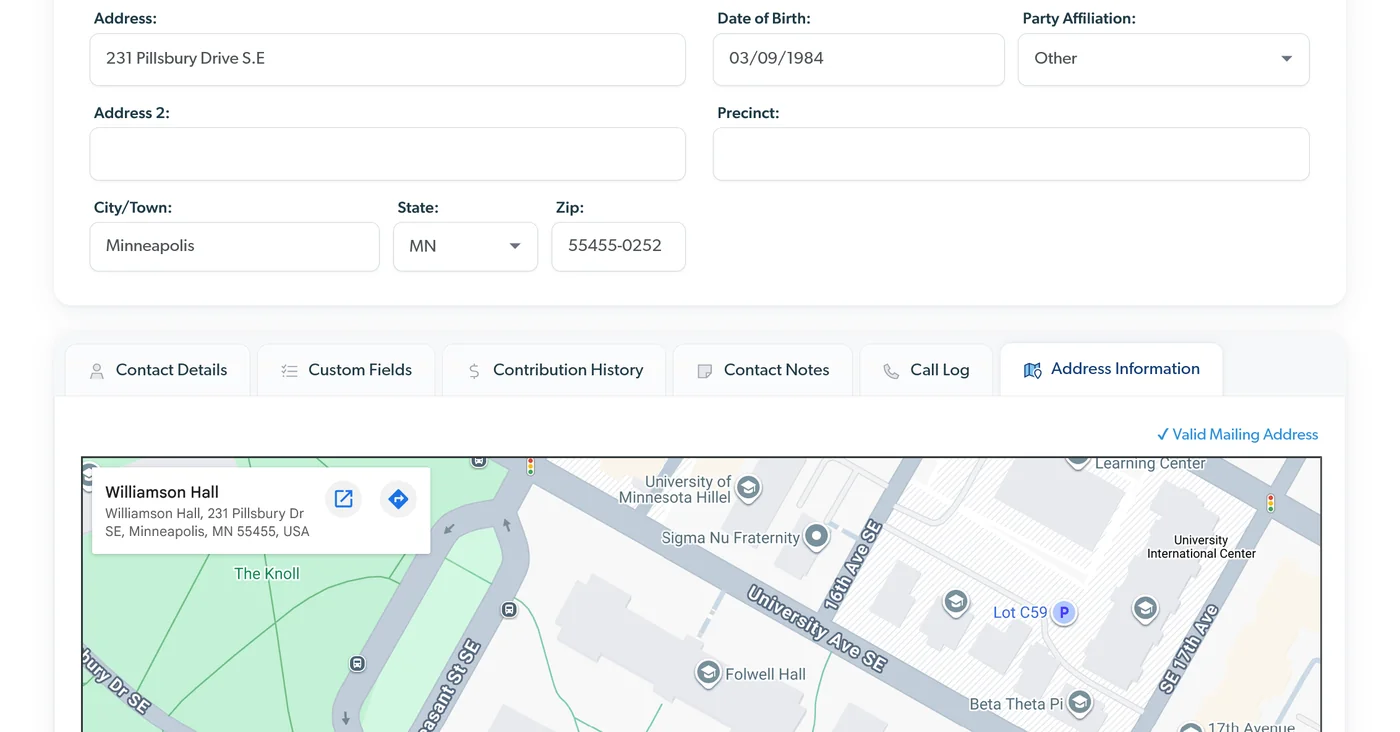Click the "SE 17th Ave" street label
This screenshot has height=732, width=1400.
tap(1190, 650)
